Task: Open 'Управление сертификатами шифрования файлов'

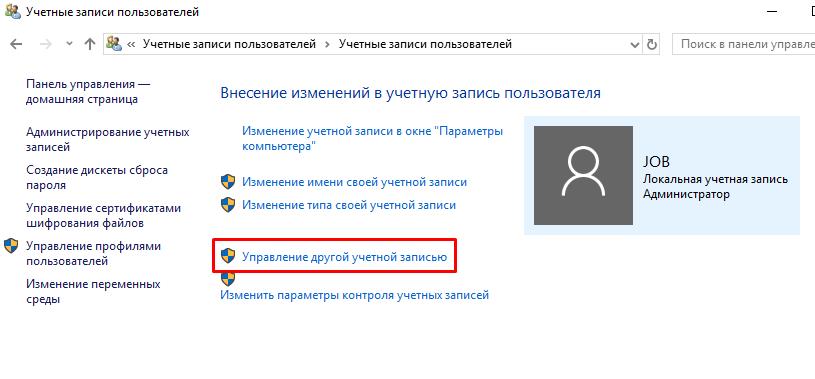Action: tap(103, 215)
